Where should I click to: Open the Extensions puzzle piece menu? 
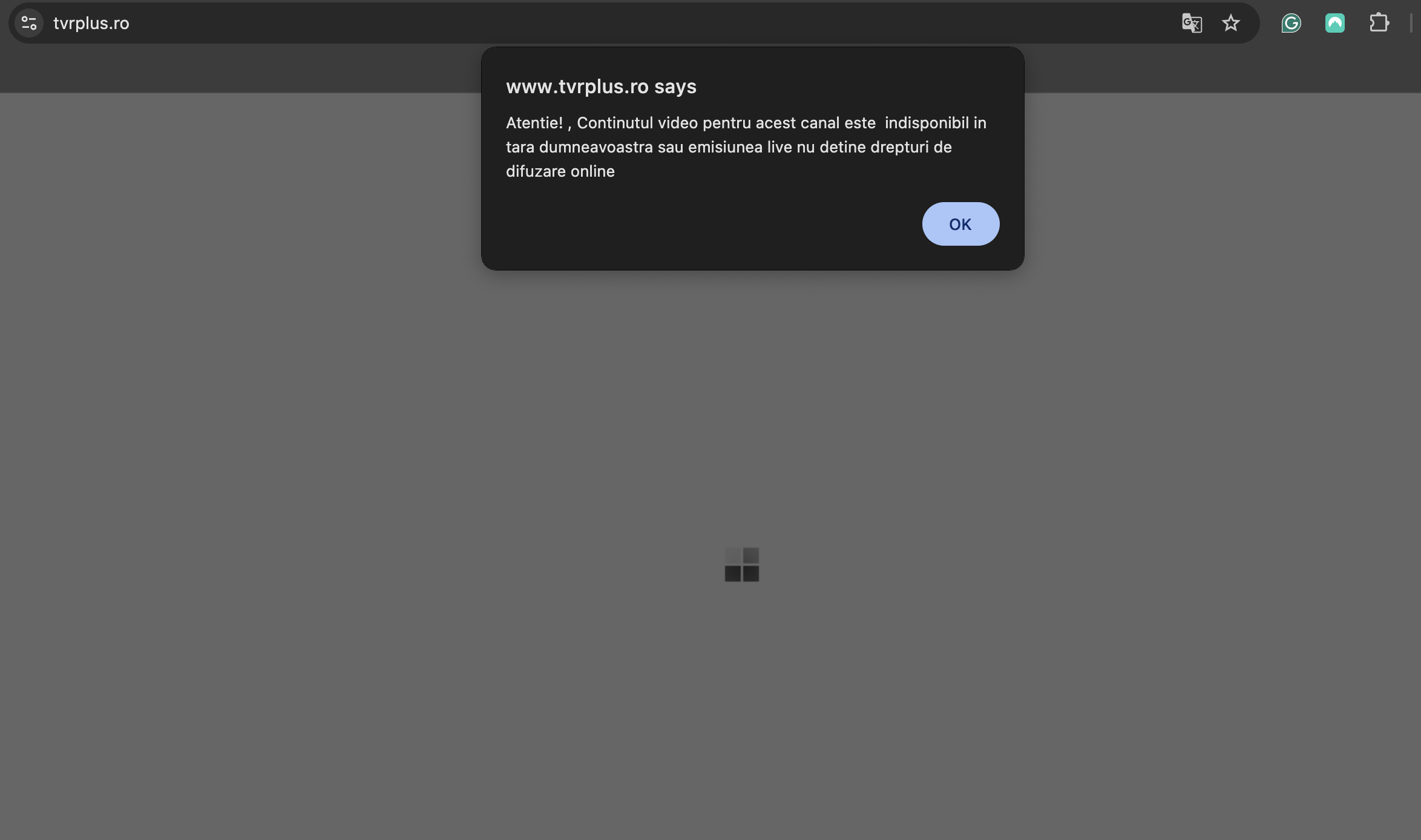click(x=1379, y=23)
